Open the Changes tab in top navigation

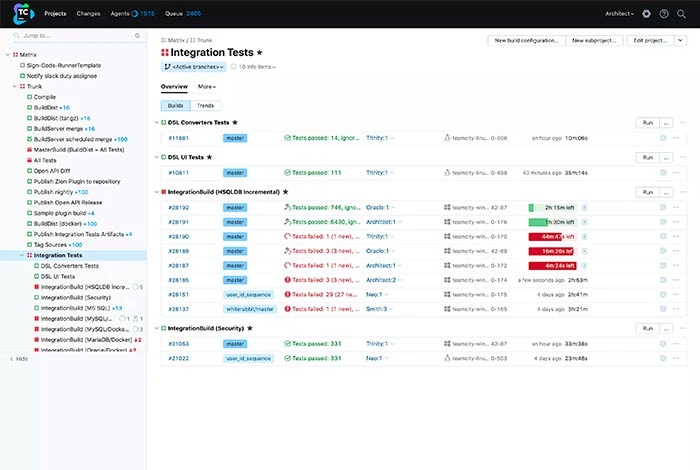[x=88, y=14]
